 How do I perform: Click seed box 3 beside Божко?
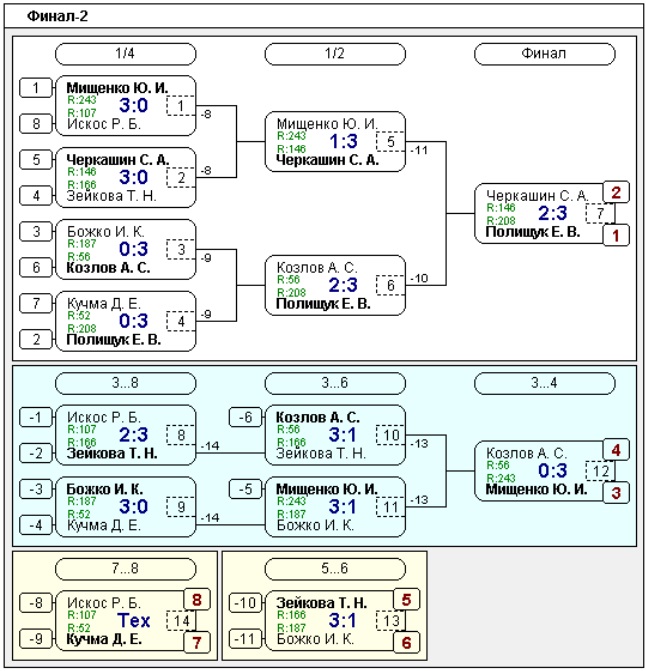tap(36, 232)
